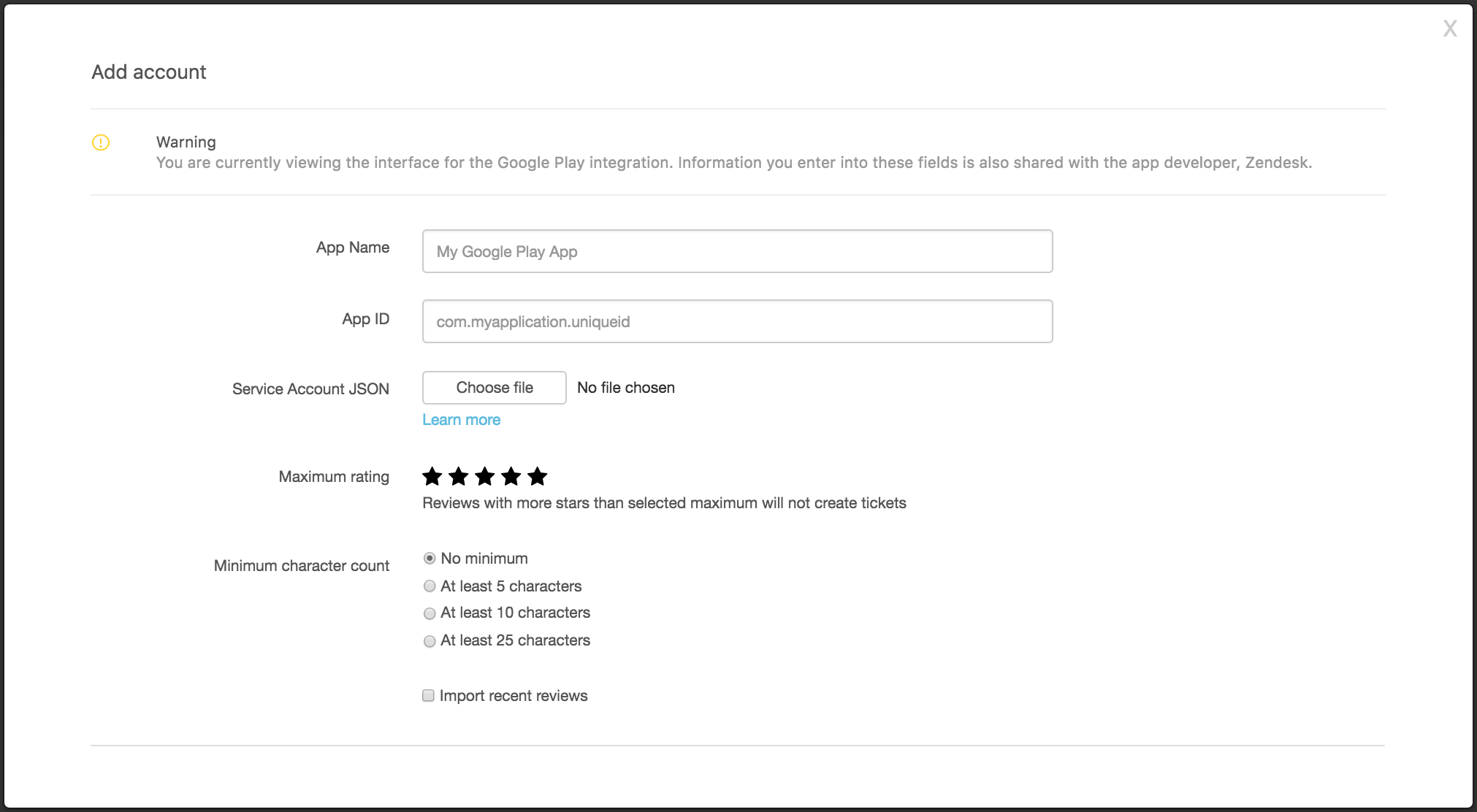Click the close button on the dialog
The width and height of the screenshot is (1477, 812).
point(1449,28)
